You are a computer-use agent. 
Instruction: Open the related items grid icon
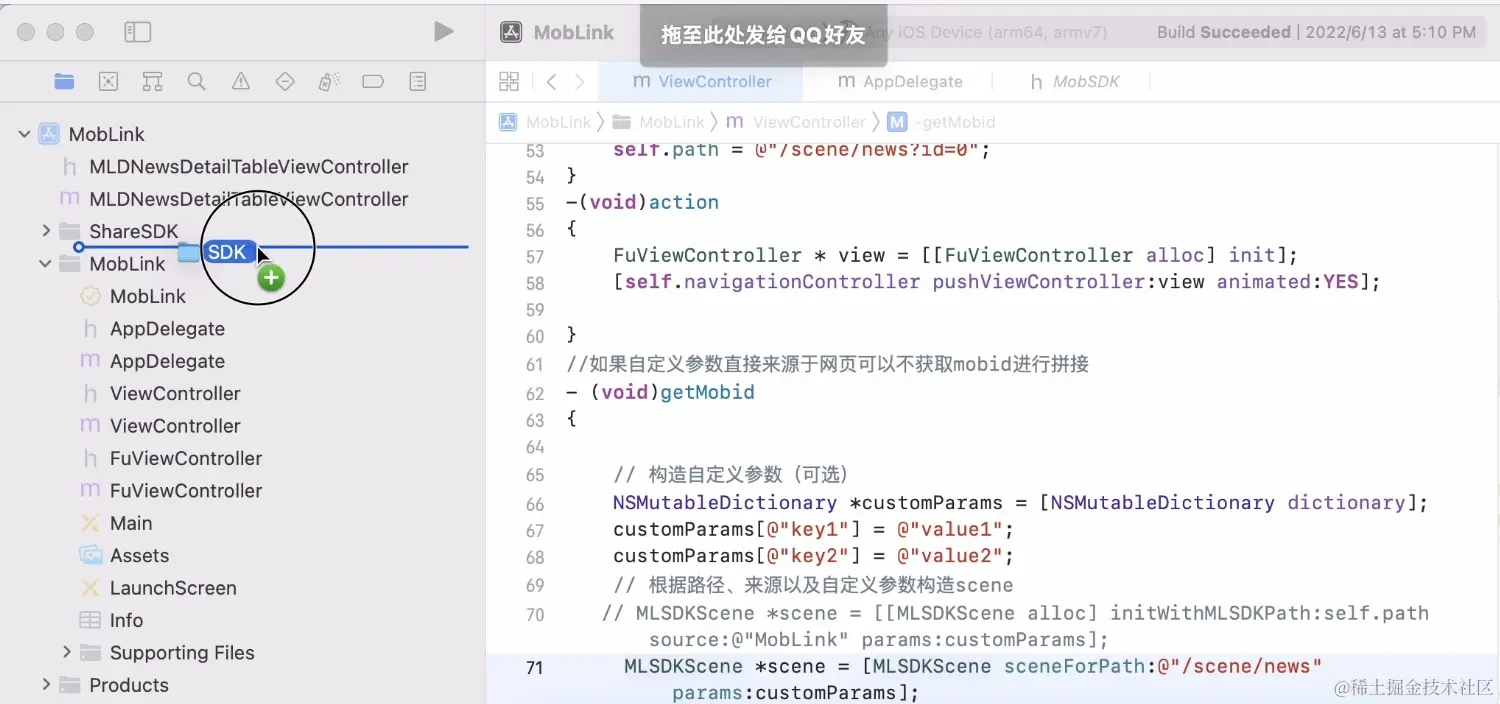509,82
